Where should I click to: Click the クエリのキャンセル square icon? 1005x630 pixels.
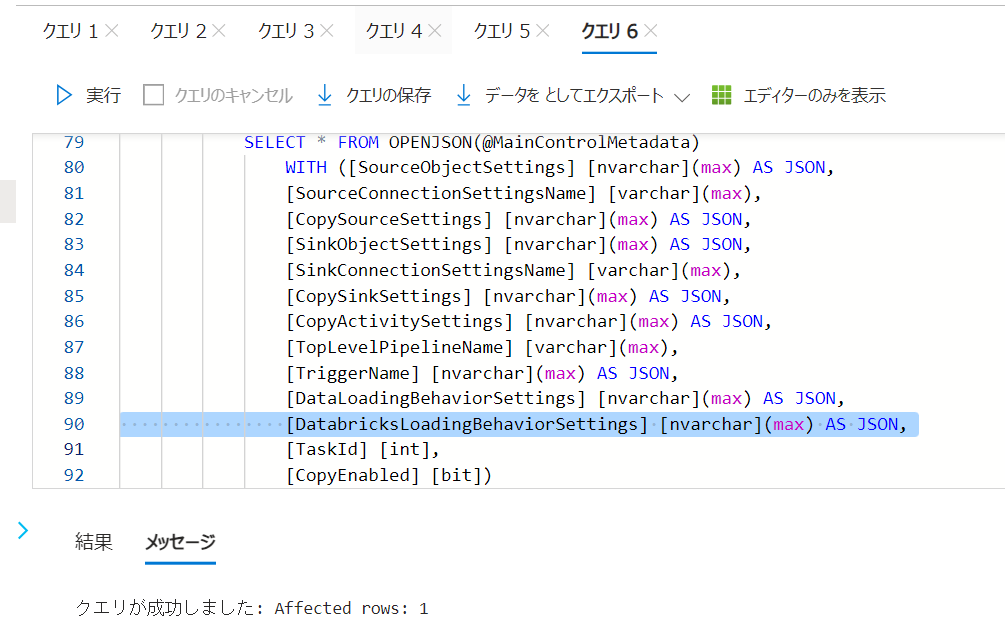(153, 95)
